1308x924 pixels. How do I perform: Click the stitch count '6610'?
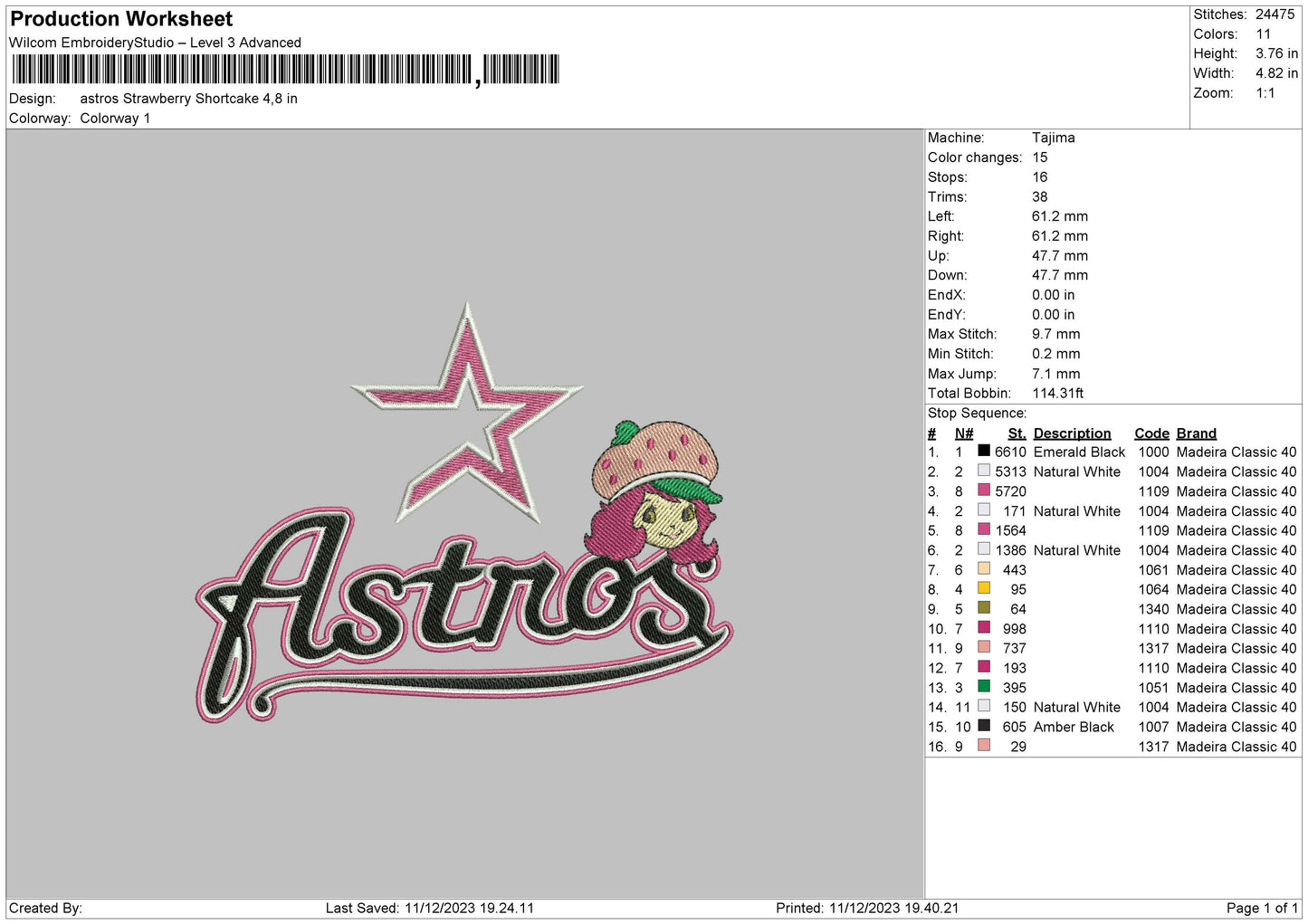1010,452
